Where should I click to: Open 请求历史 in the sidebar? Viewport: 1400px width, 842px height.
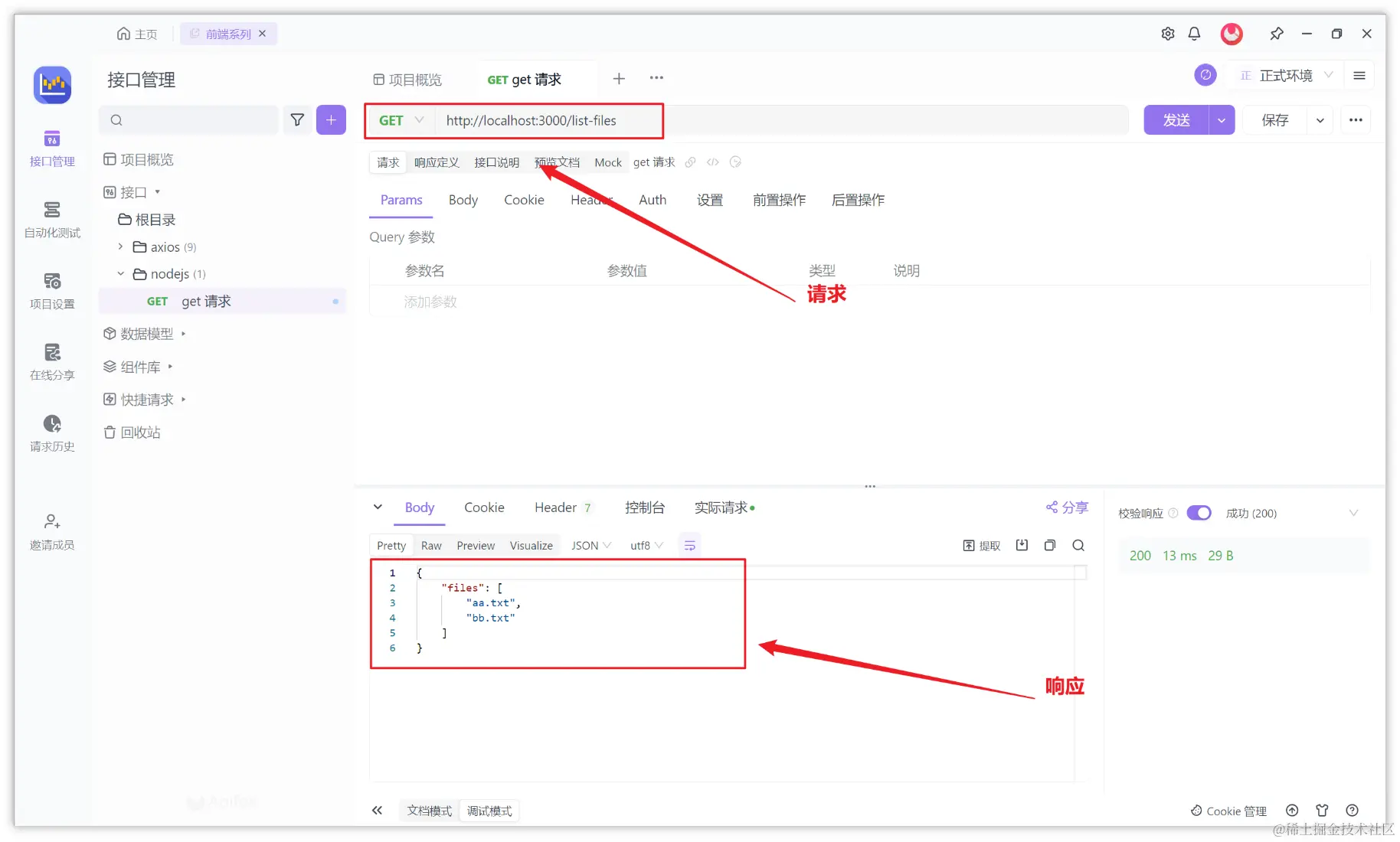click(52, 433)
